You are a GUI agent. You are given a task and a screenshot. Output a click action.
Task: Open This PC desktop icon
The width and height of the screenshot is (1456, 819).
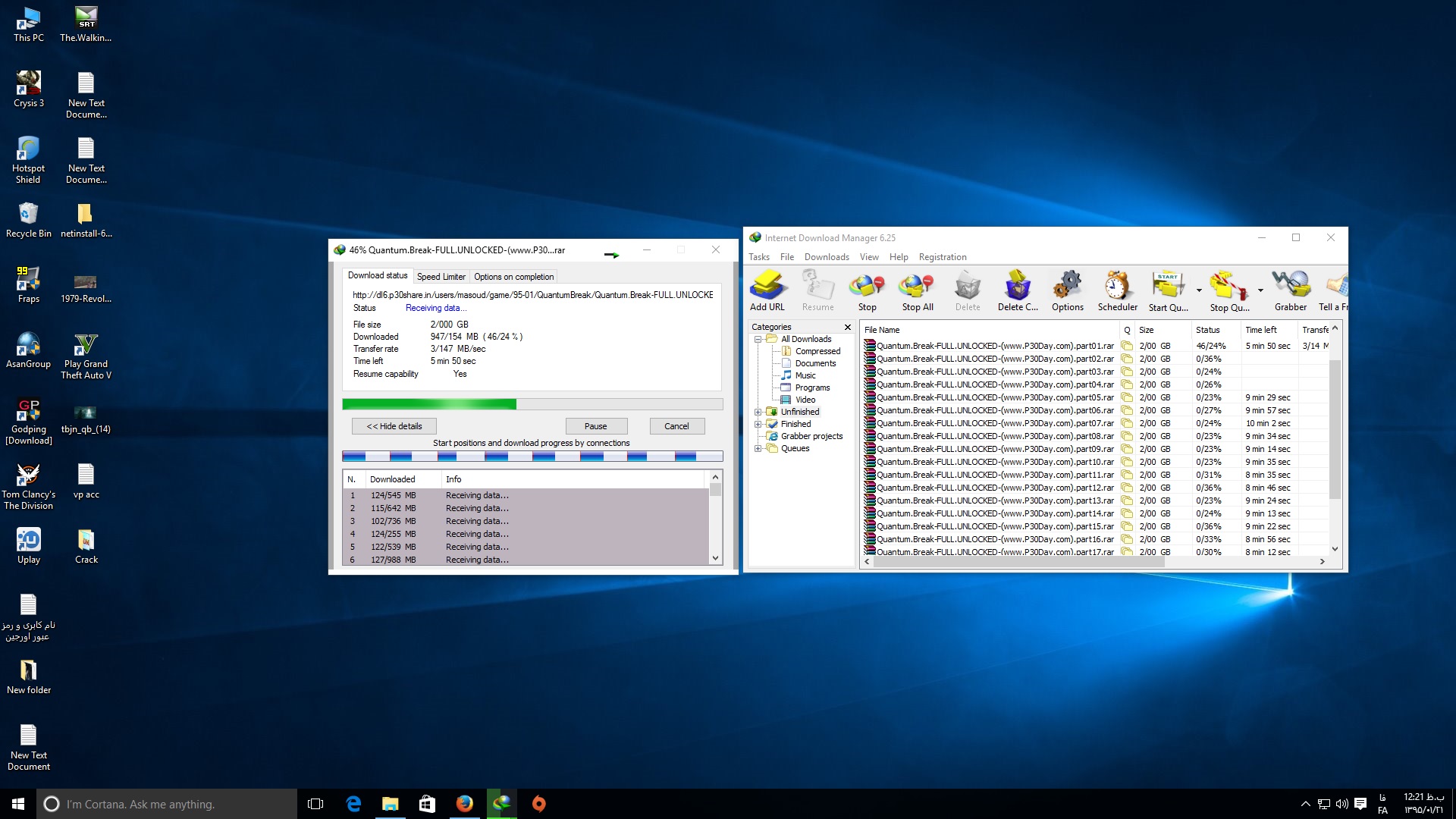(29, 24)
